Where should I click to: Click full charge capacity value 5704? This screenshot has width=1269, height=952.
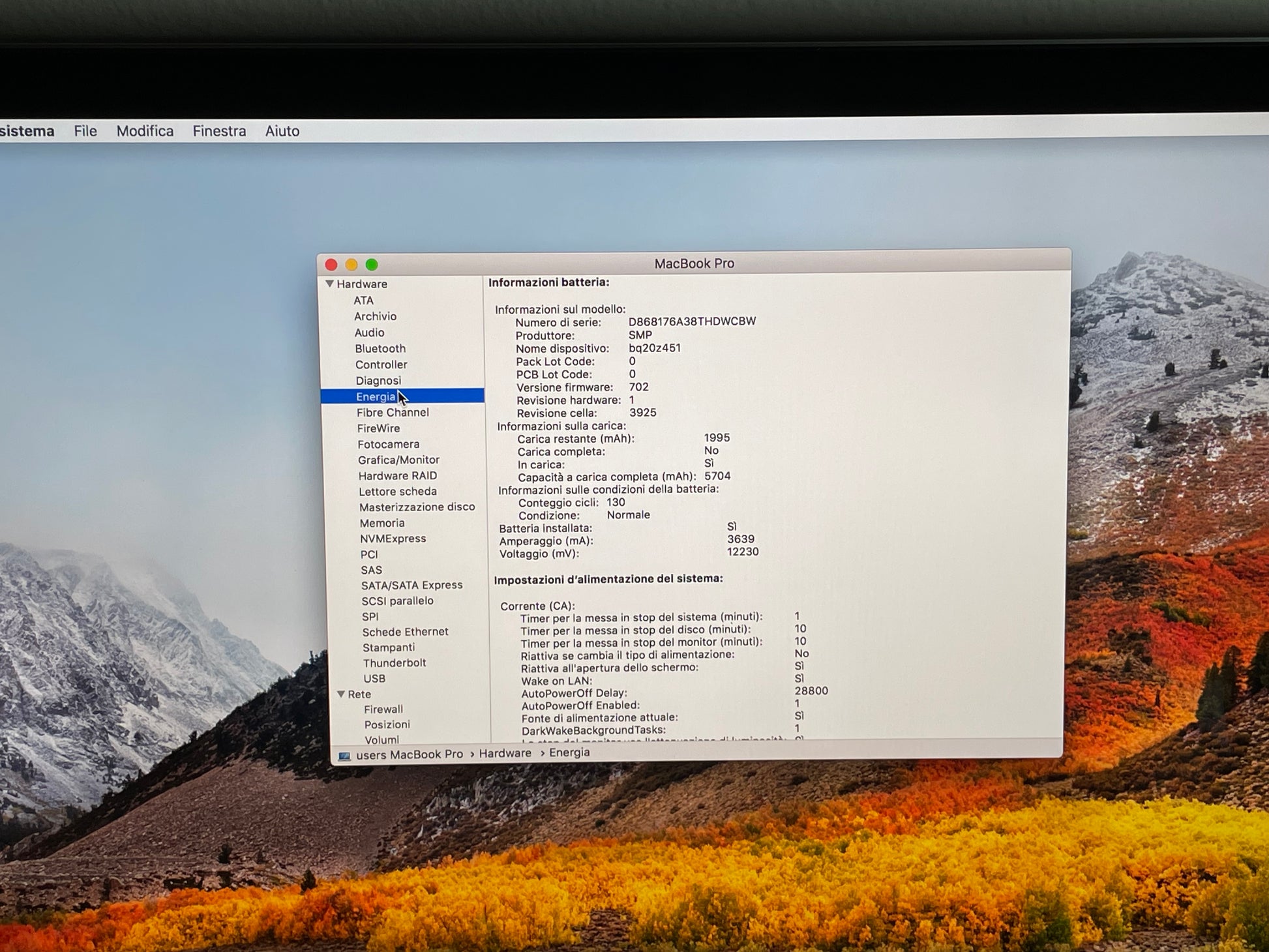[717, 477]
